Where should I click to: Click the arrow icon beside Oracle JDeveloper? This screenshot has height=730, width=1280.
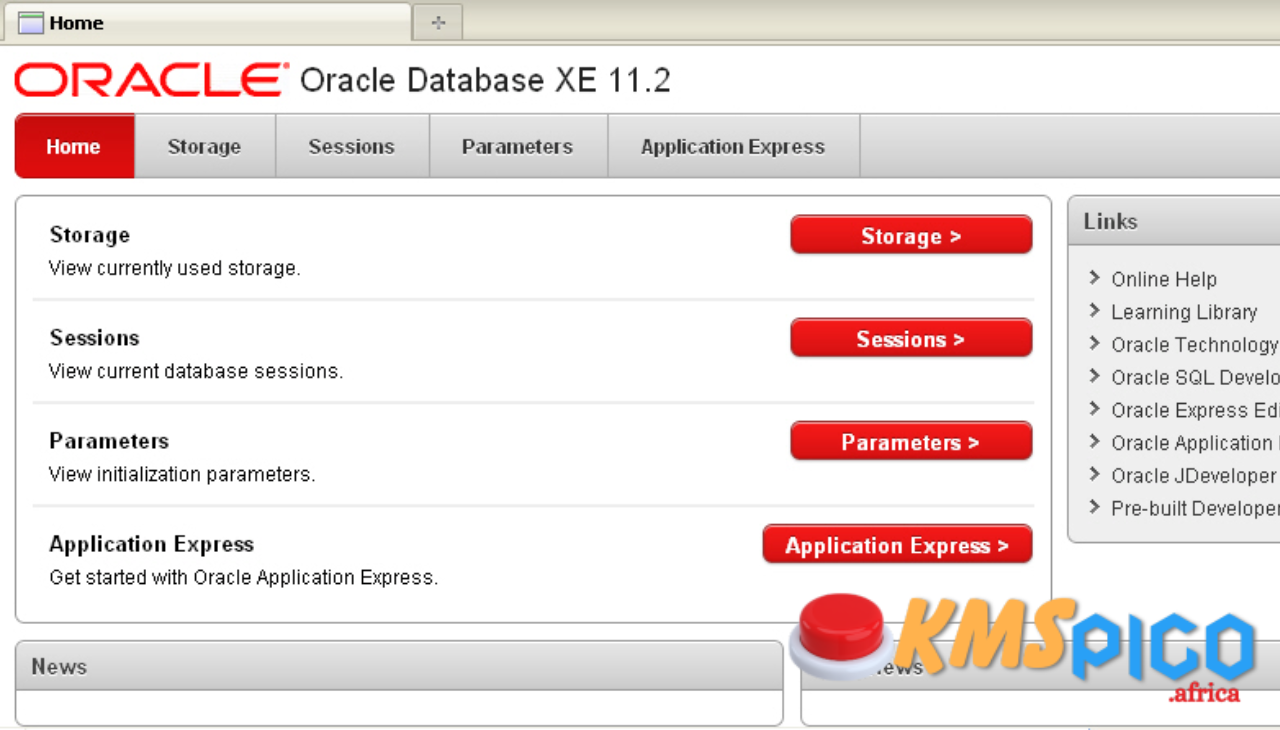coord(1095,475)
